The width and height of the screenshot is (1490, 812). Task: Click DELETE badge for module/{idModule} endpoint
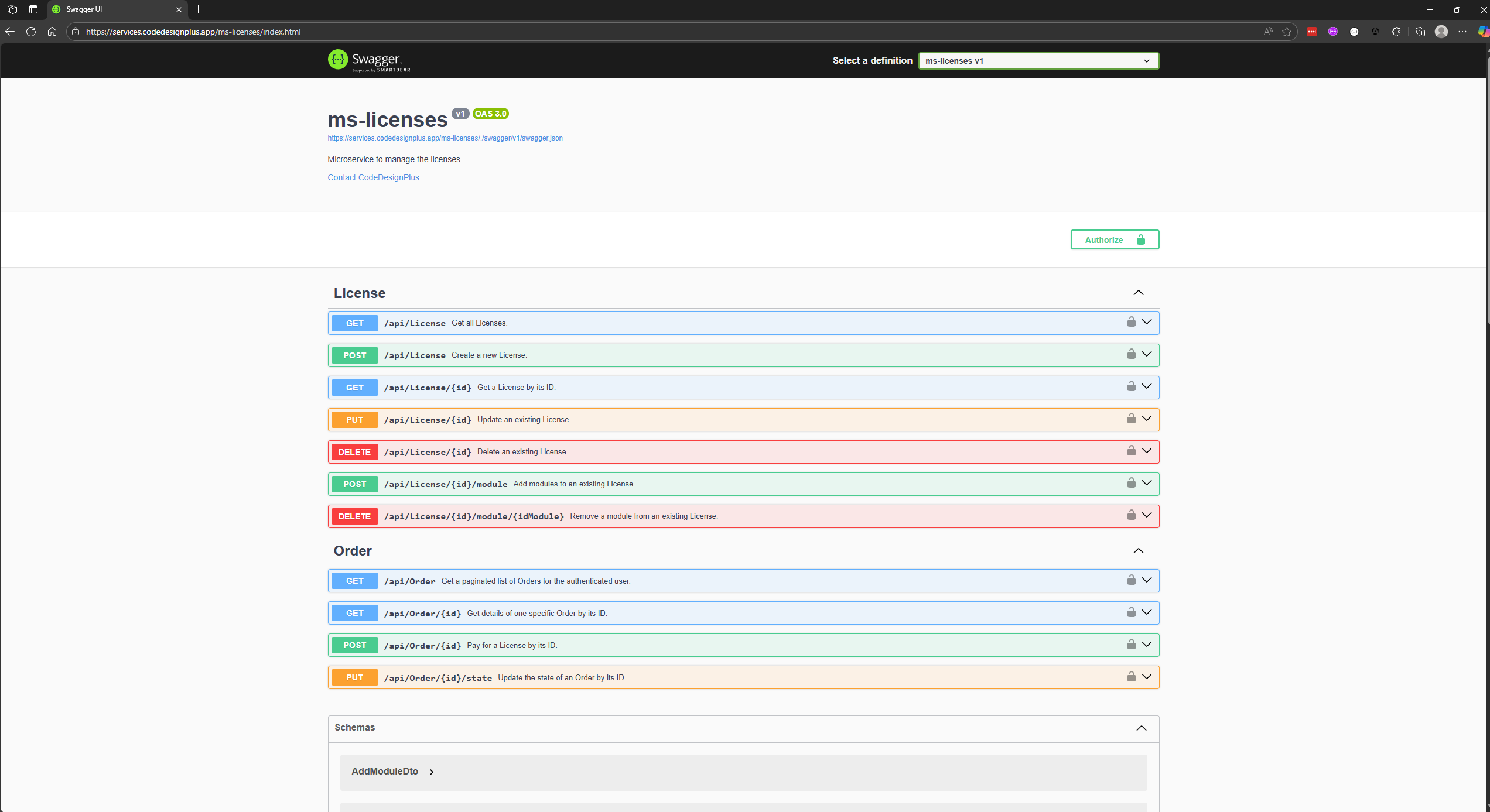tap(354, 516)
